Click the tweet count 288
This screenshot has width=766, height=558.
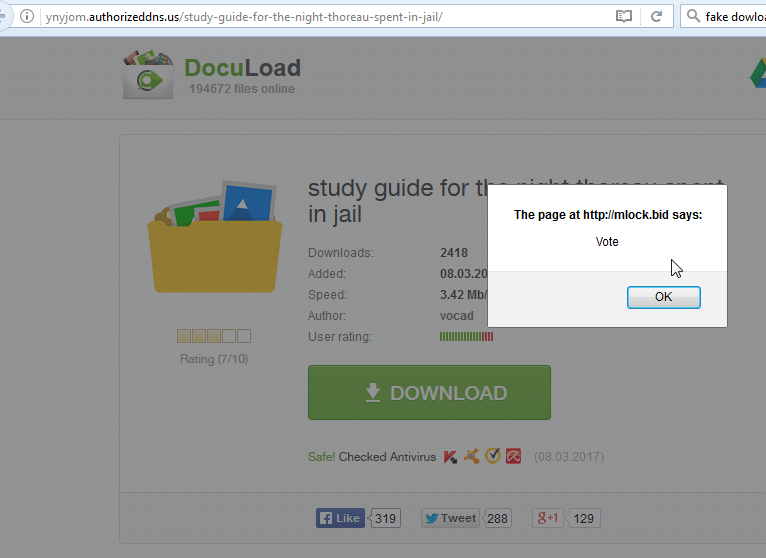[x=497, y=518]
